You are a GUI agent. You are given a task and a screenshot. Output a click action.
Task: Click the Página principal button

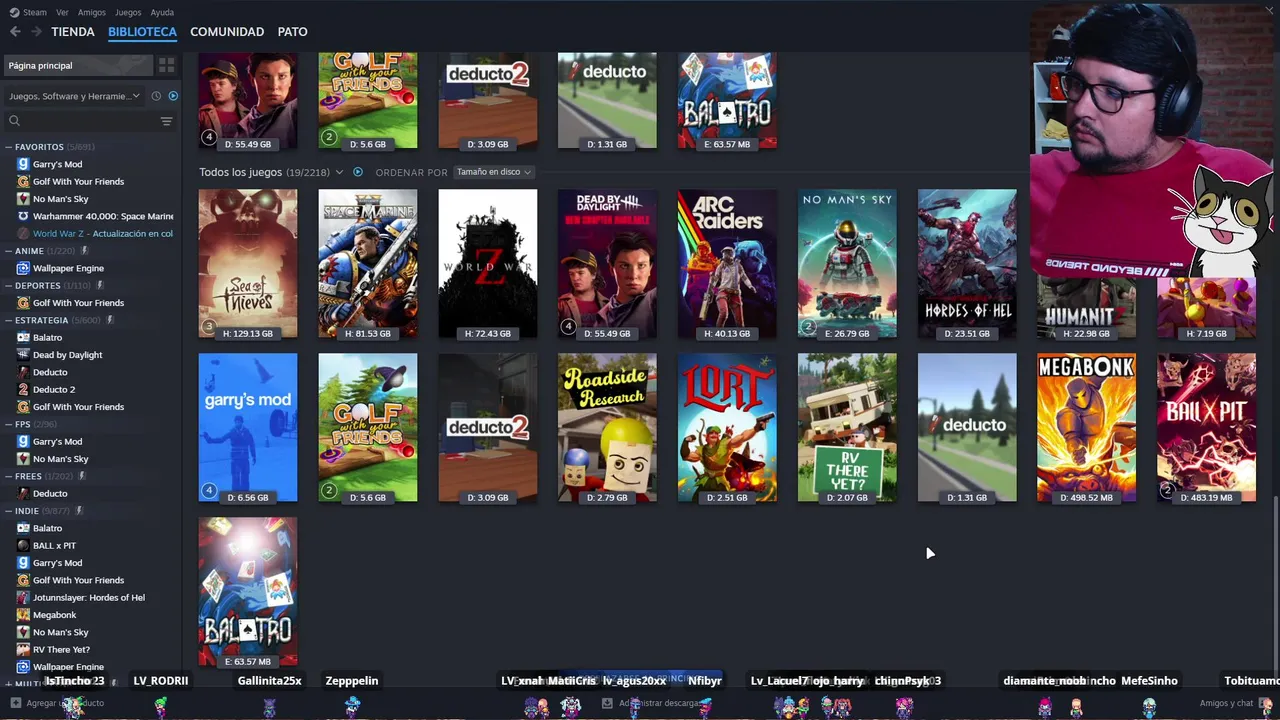78,65
